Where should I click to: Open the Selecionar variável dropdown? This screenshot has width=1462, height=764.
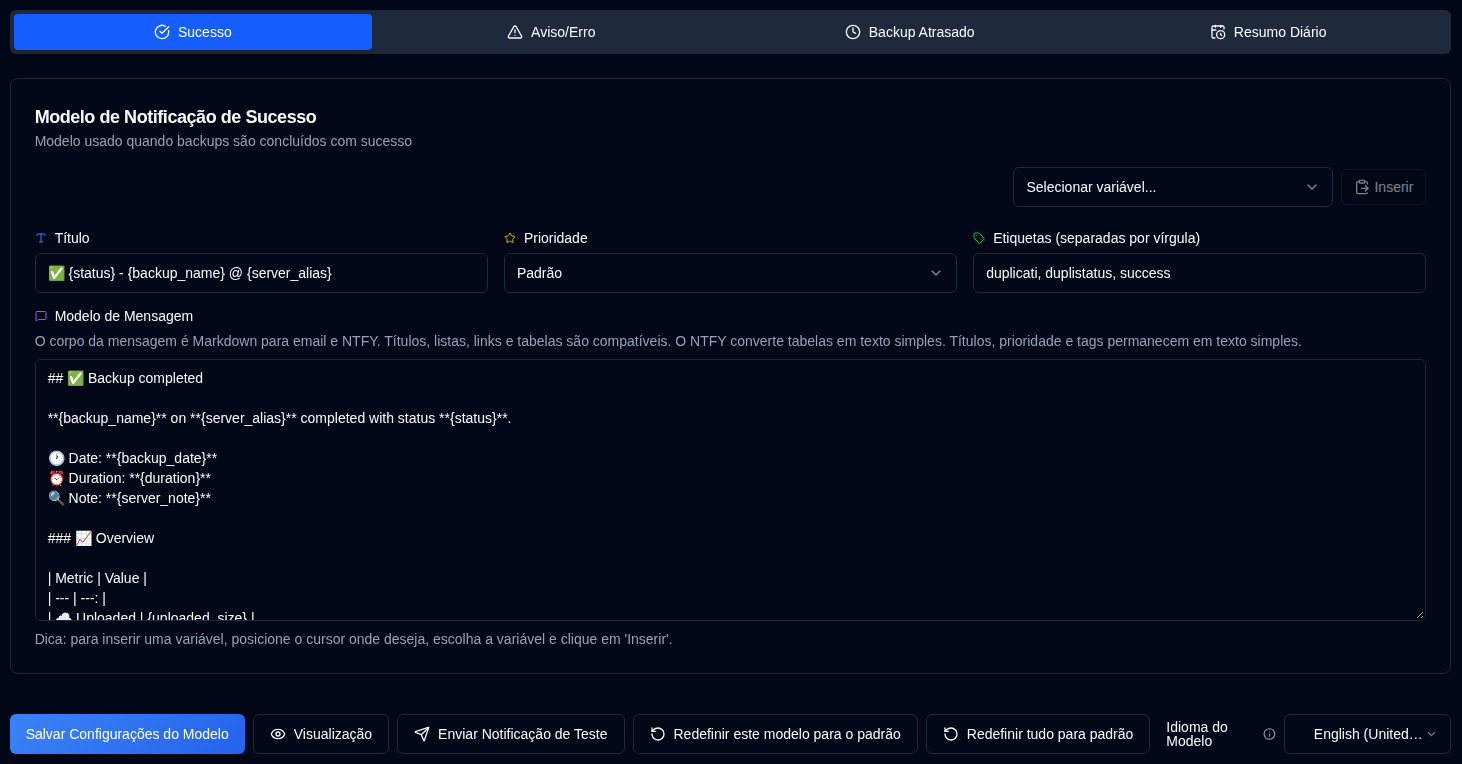click(x=1172, y=187)
